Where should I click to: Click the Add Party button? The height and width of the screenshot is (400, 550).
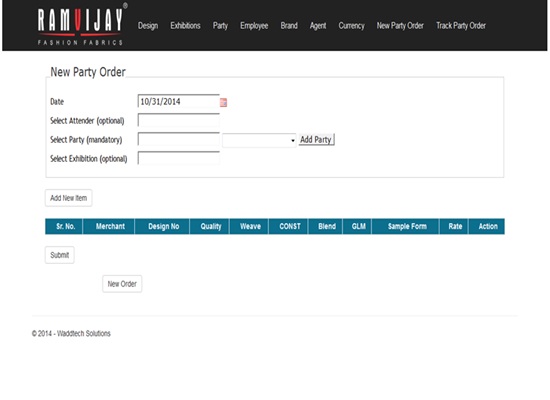(316, 140)
